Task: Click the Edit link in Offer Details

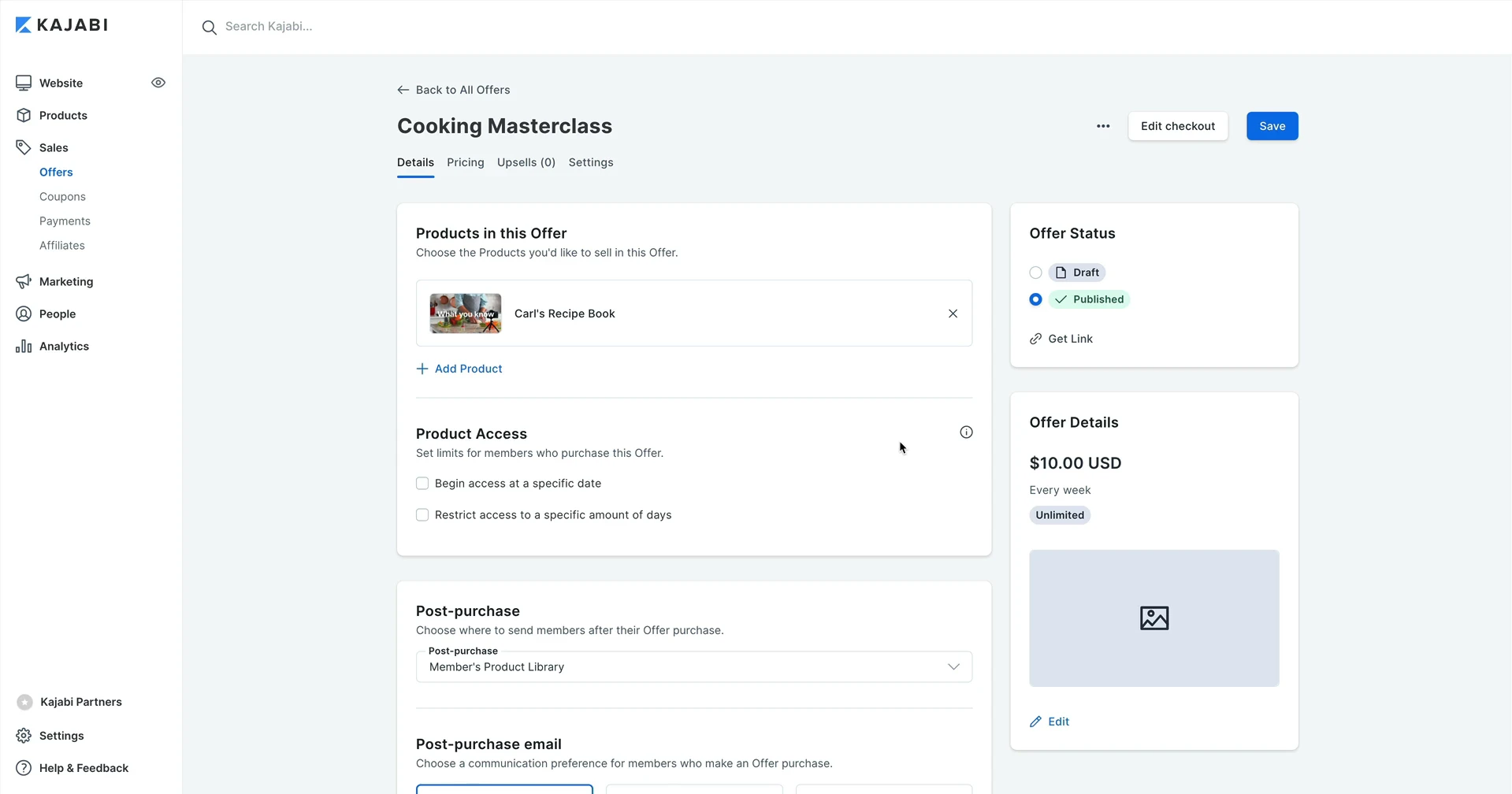Action: click(1058, 722)
